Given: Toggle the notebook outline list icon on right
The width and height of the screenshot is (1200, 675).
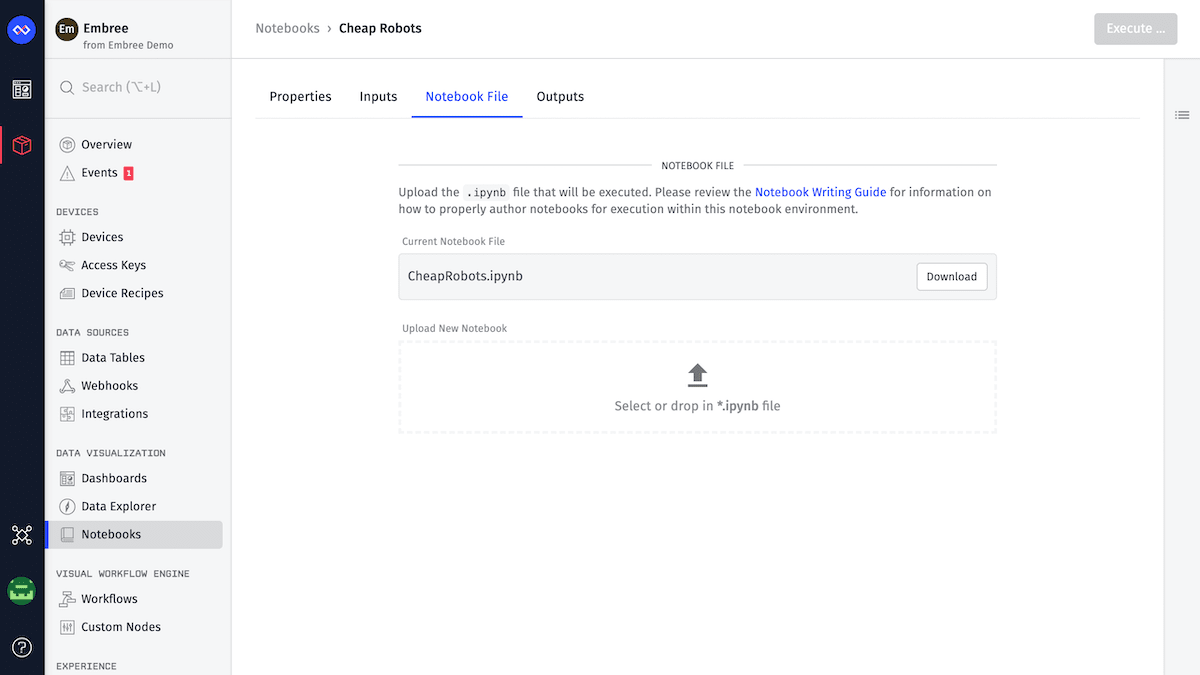Looking at the screenshot, I should [x=1182, y=115].
